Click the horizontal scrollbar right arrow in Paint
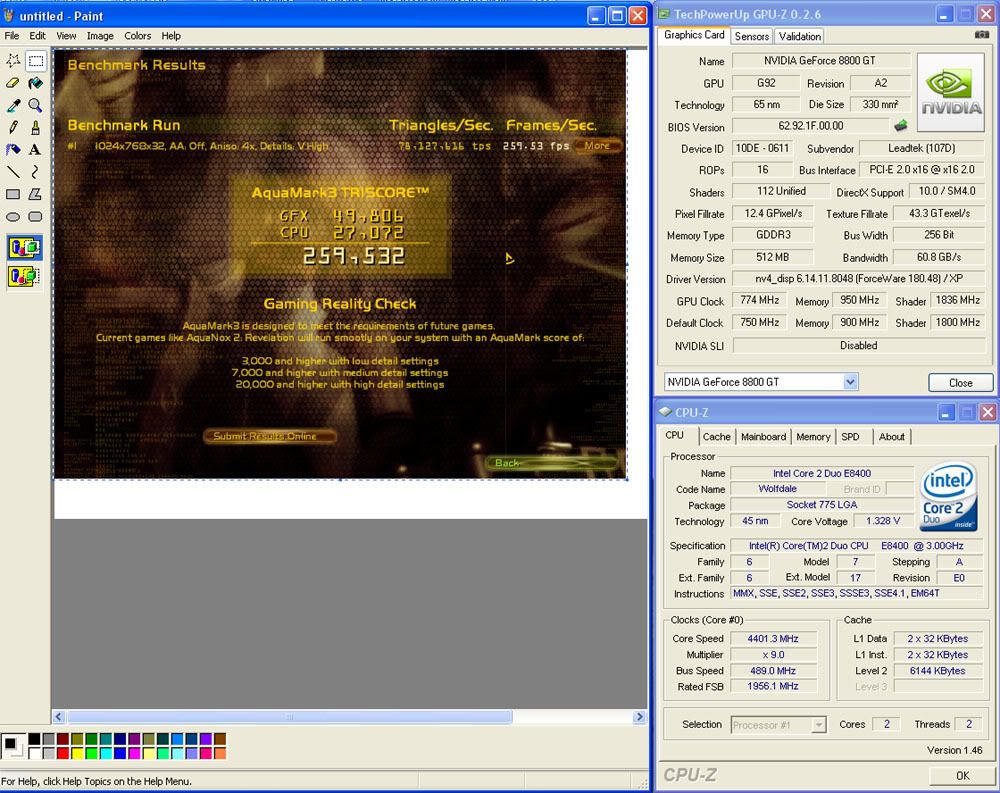1000x793 pixels. click(639, 717)
